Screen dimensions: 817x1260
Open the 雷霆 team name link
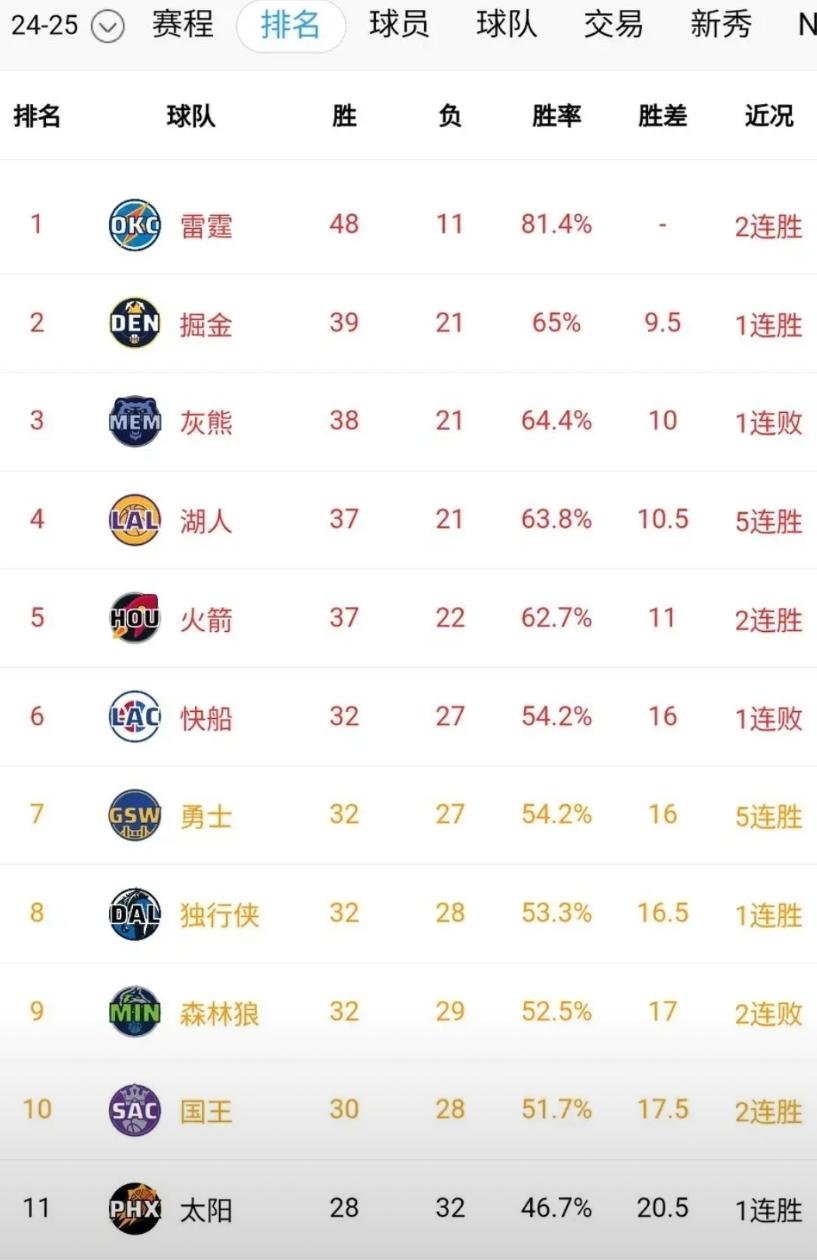207,226
